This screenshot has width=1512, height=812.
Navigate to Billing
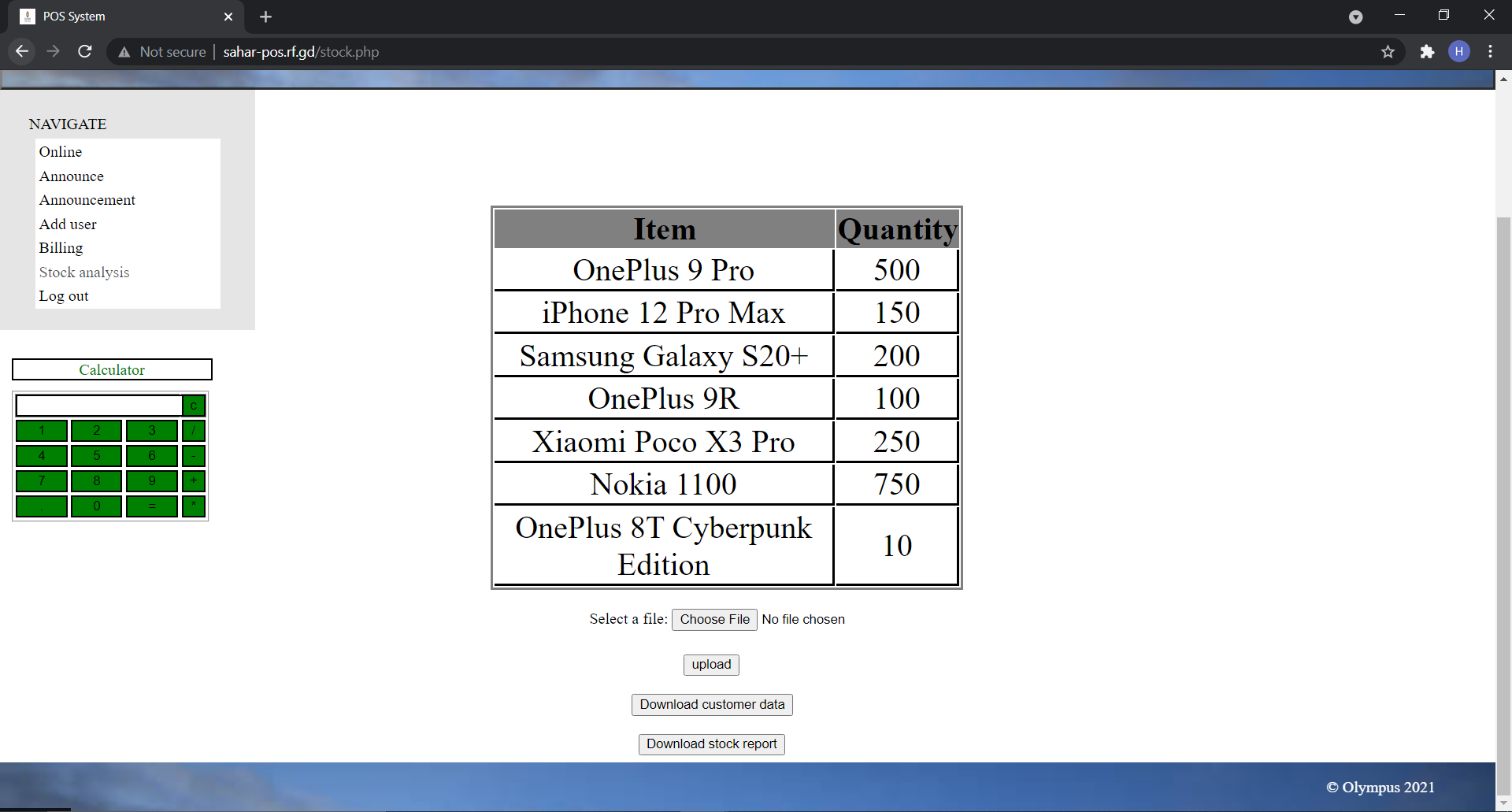click(61, 248)
